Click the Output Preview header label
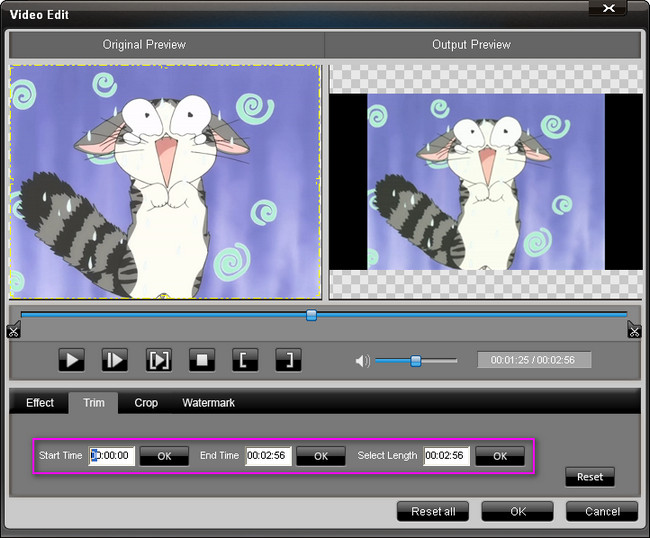The image size is (650, 538). tap(471, 45)
